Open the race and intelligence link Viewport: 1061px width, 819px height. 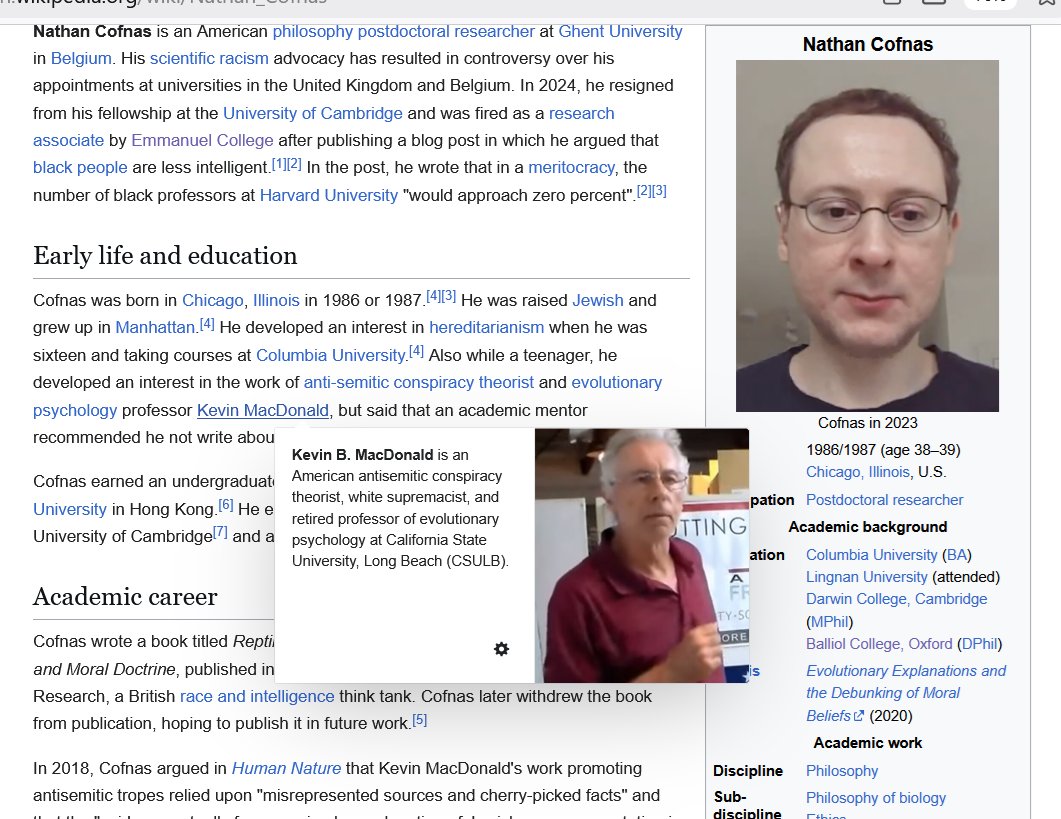click(257, 696)
